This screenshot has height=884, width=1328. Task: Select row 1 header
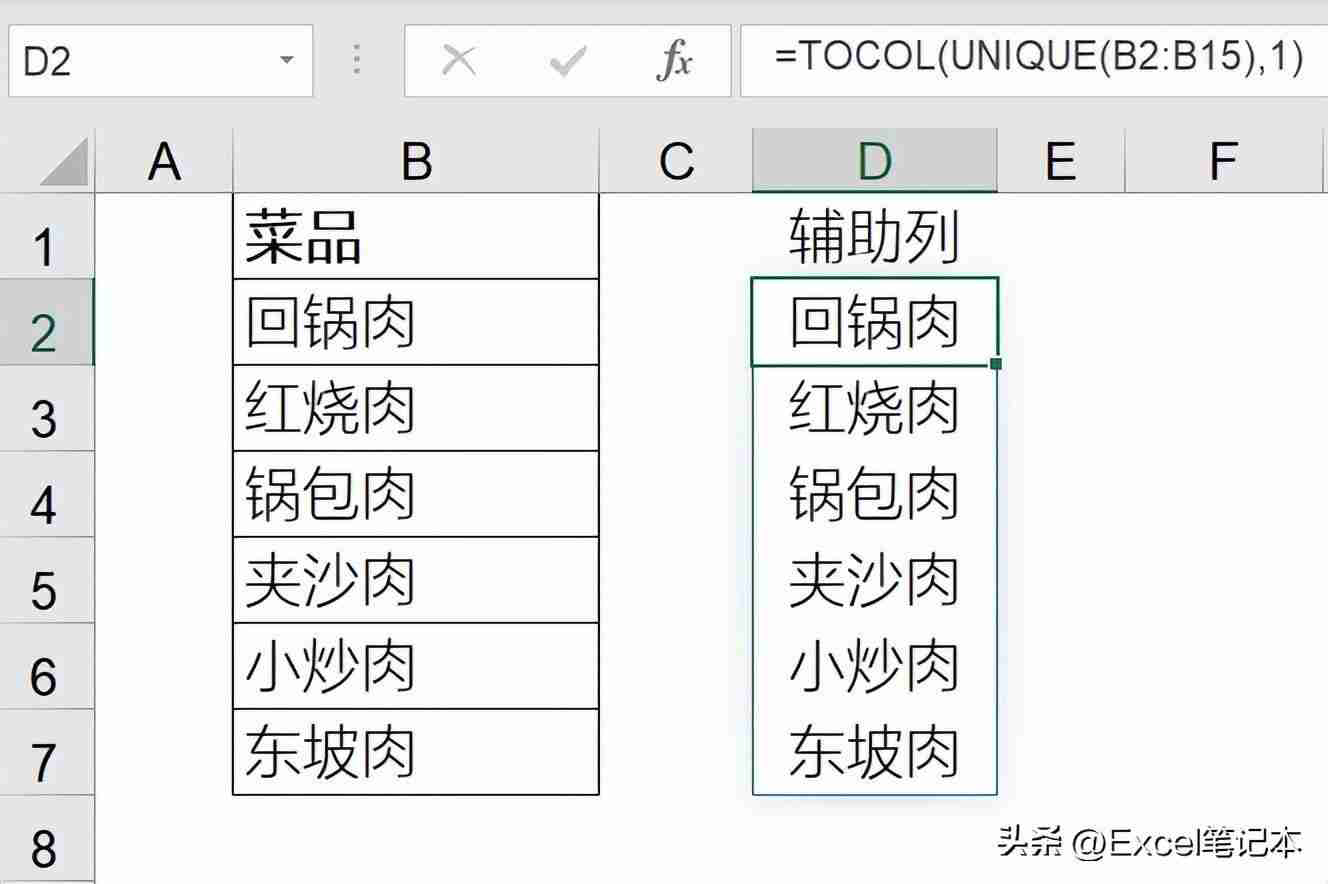46,236
